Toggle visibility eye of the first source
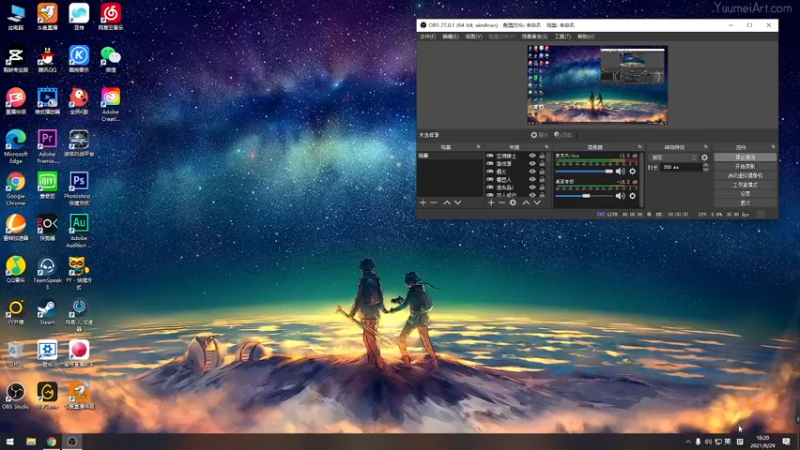This screenshot has width=800, height=450. pos(532,156)
